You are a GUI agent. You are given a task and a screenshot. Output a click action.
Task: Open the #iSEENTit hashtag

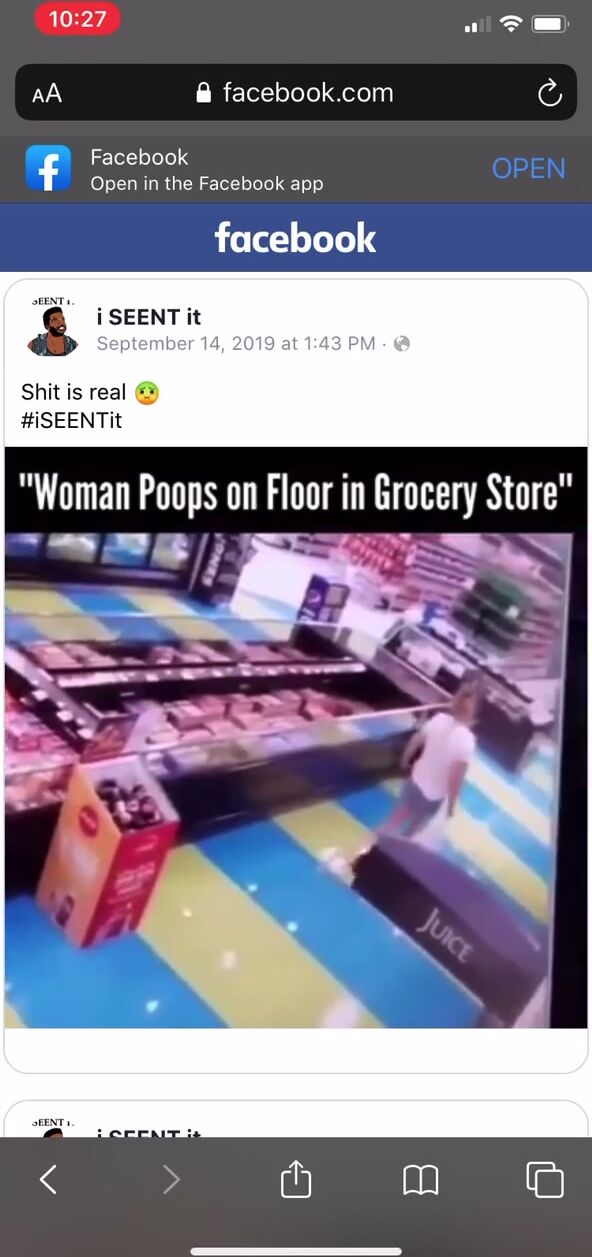71,420
